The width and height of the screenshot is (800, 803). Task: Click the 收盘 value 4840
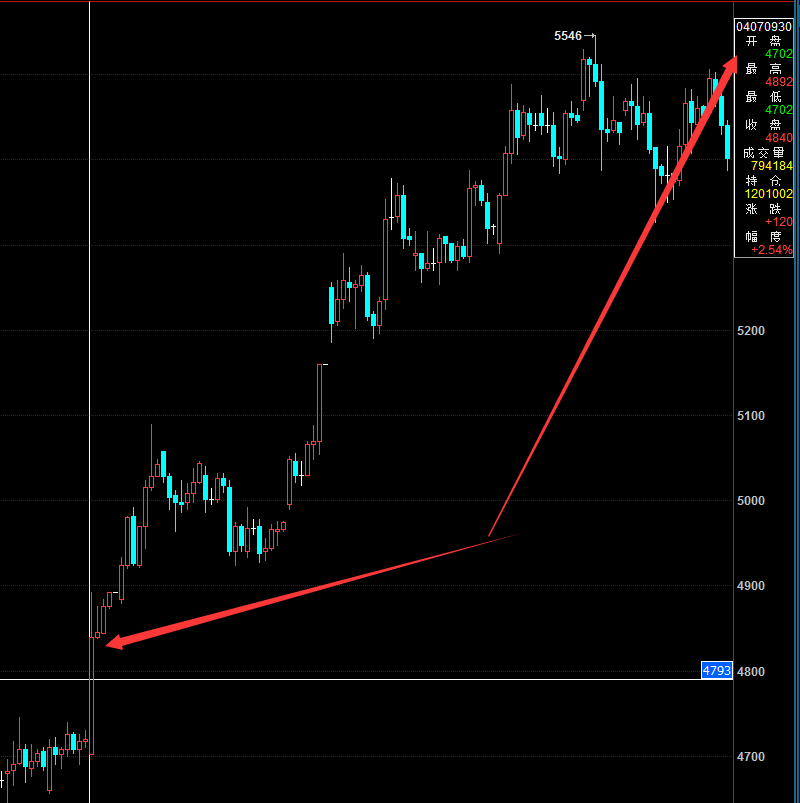(x=779, y=138)
